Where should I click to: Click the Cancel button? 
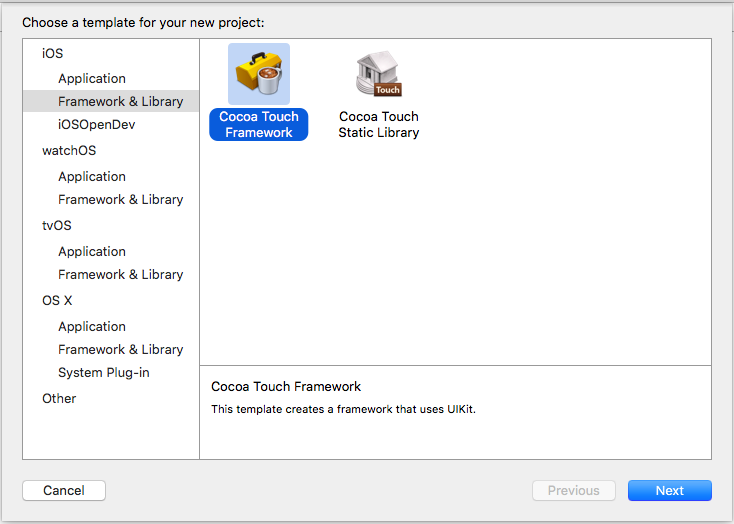click(64, 490)
